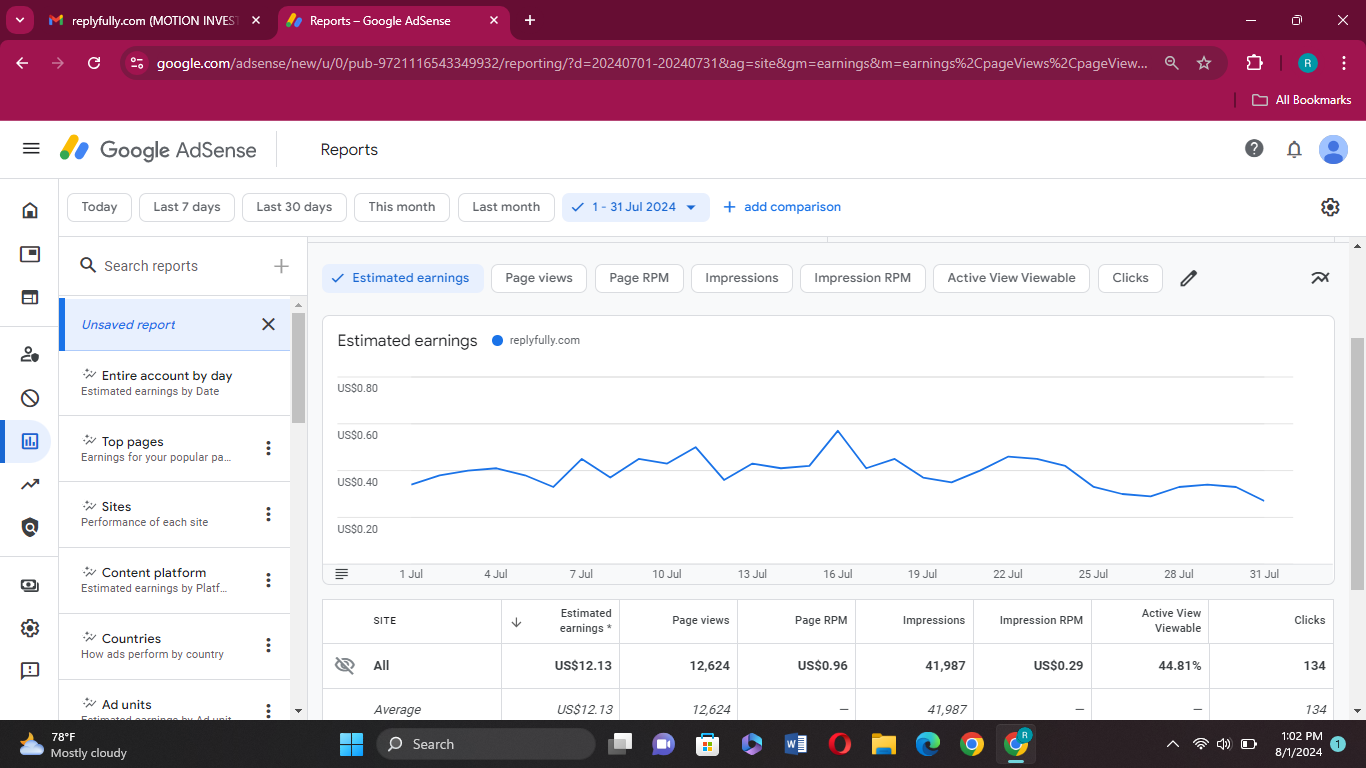Toggle visibility of the All row
The width and height of the screenshot is (1366, 768).
tap(345, 665)
